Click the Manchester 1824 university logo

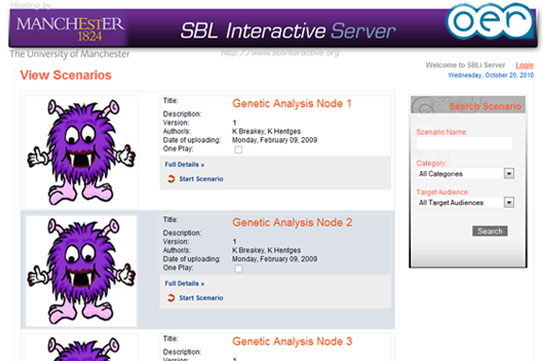(x=70, y=29)
